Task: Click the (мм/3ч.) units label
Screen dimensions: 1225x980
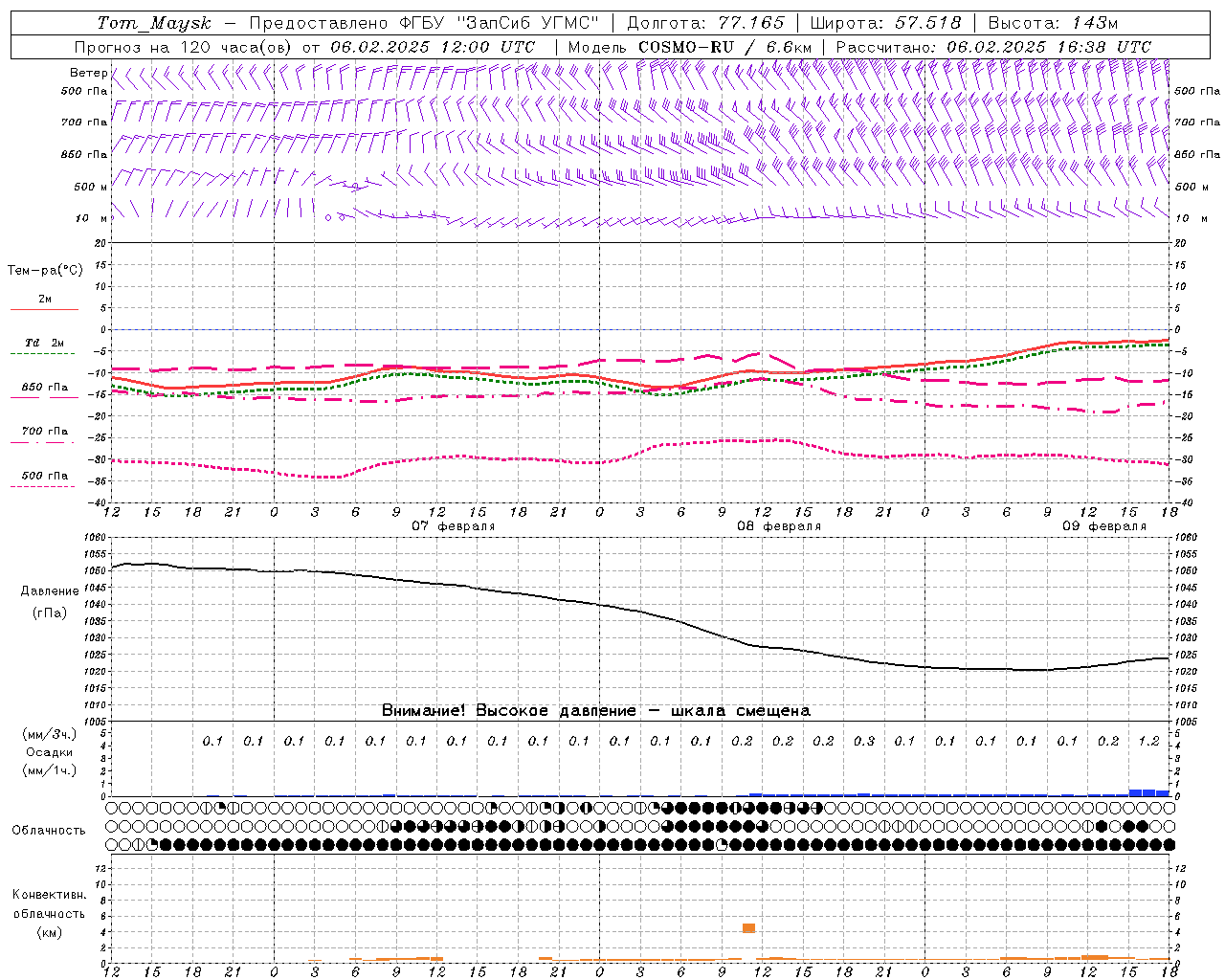Action: 49,734
